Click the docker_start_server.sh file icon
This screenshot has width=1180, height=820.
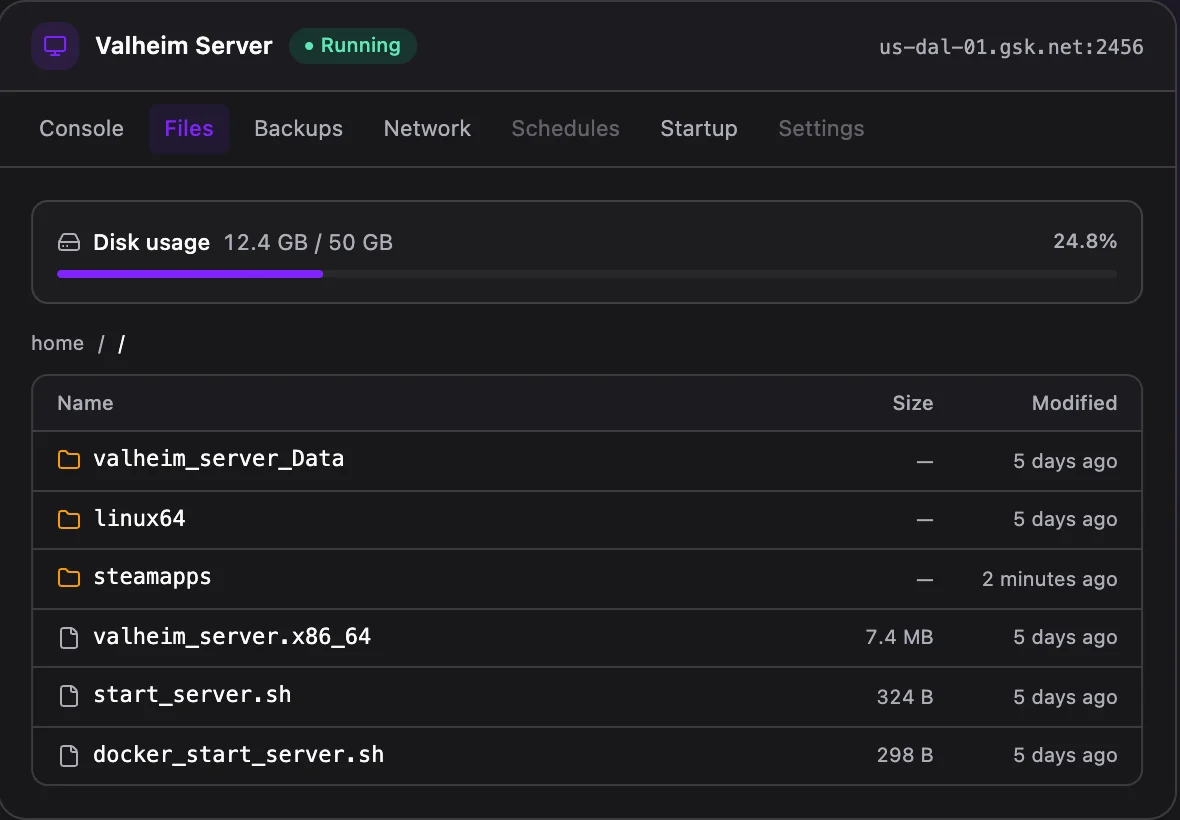(x=68, y=755)
